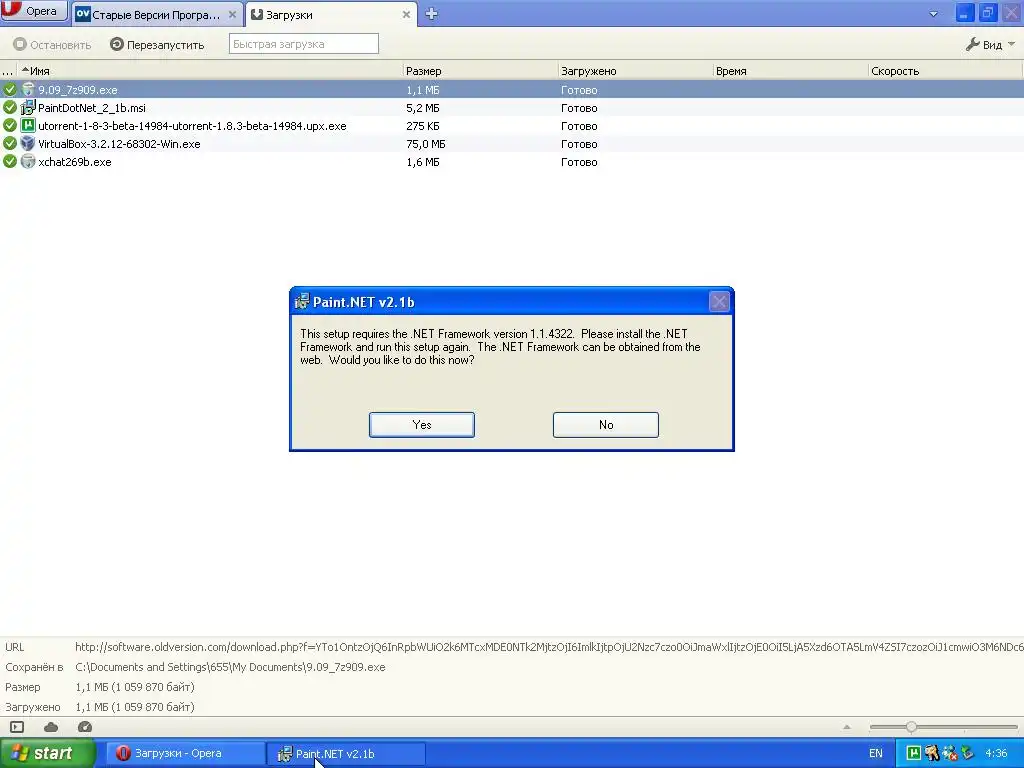Click Yes in the Paint.NET setup dialog
1024x768 pixels.
pyautogui.click(x=422, y=424)
